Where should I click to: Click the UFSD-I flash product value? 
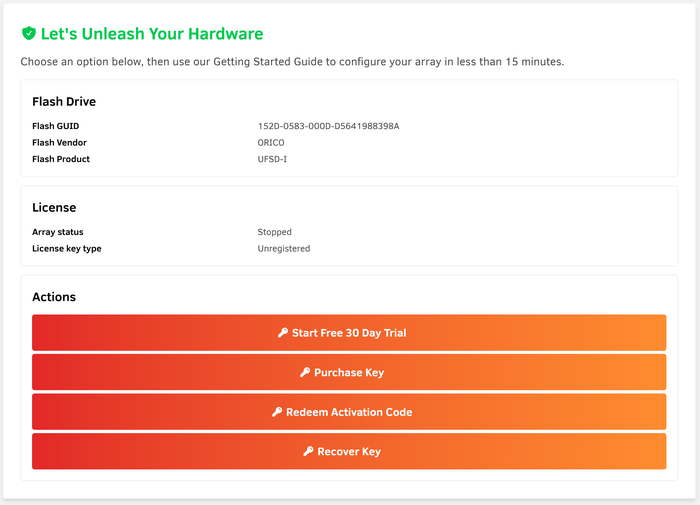coord(272,159)
